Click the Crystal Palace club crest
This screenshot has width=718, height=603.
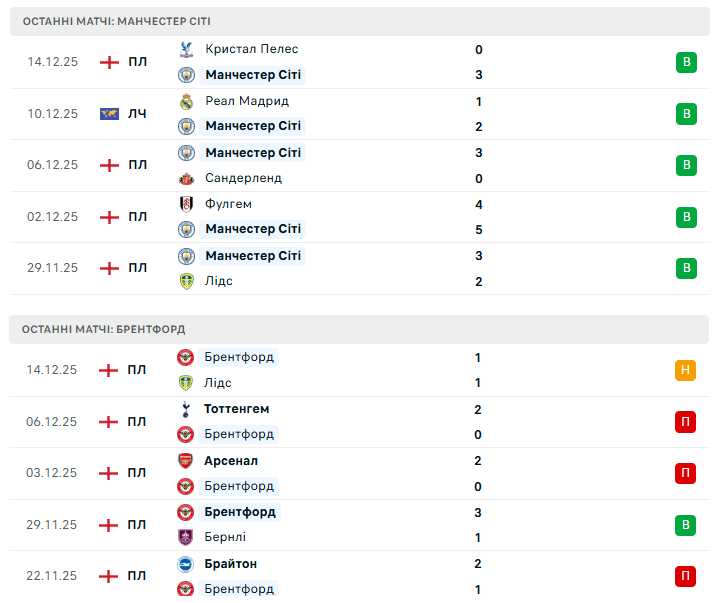point(185,49)
